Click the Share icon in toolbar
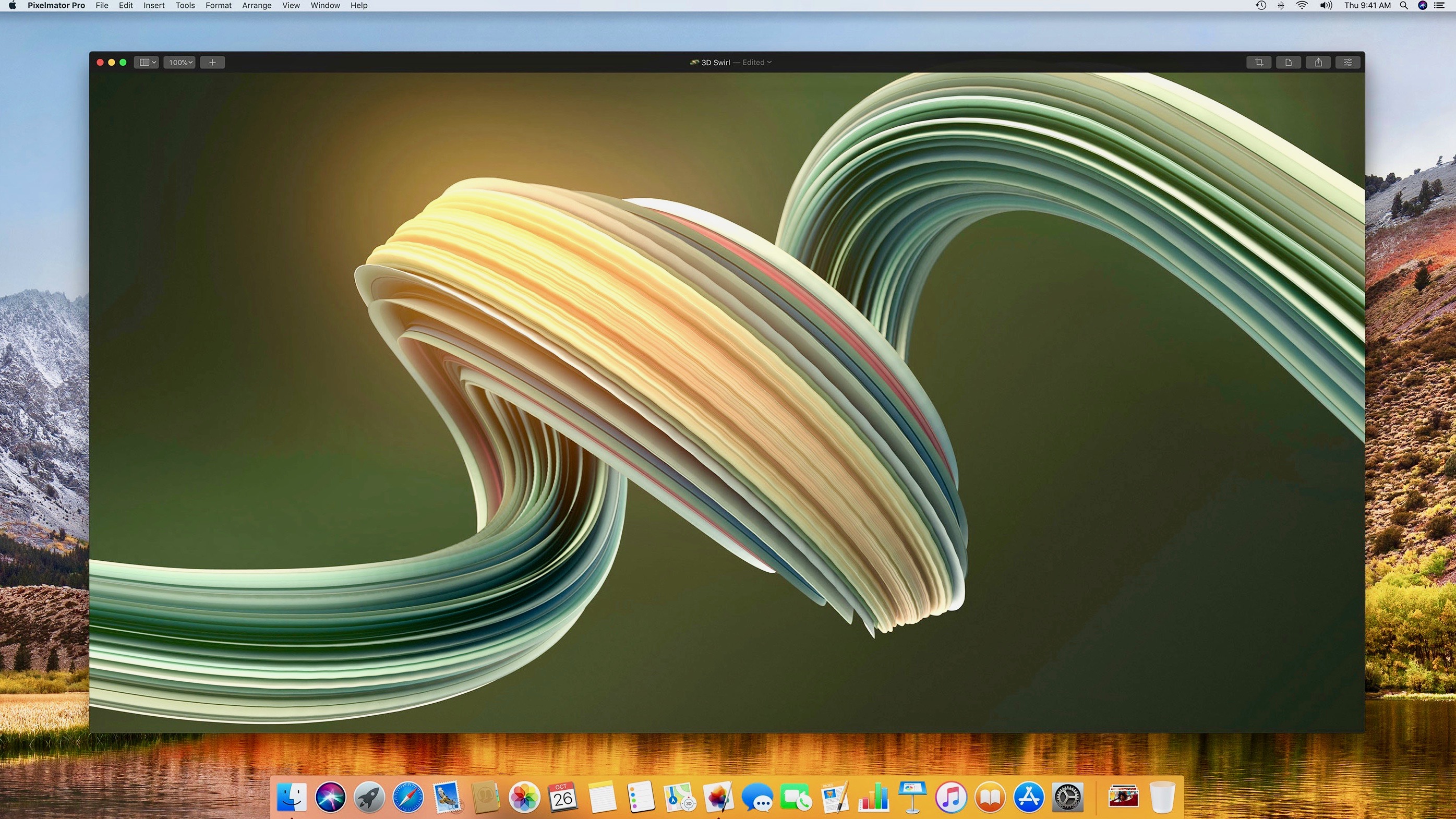The image size is (1456, 819). pos(1318,62)
